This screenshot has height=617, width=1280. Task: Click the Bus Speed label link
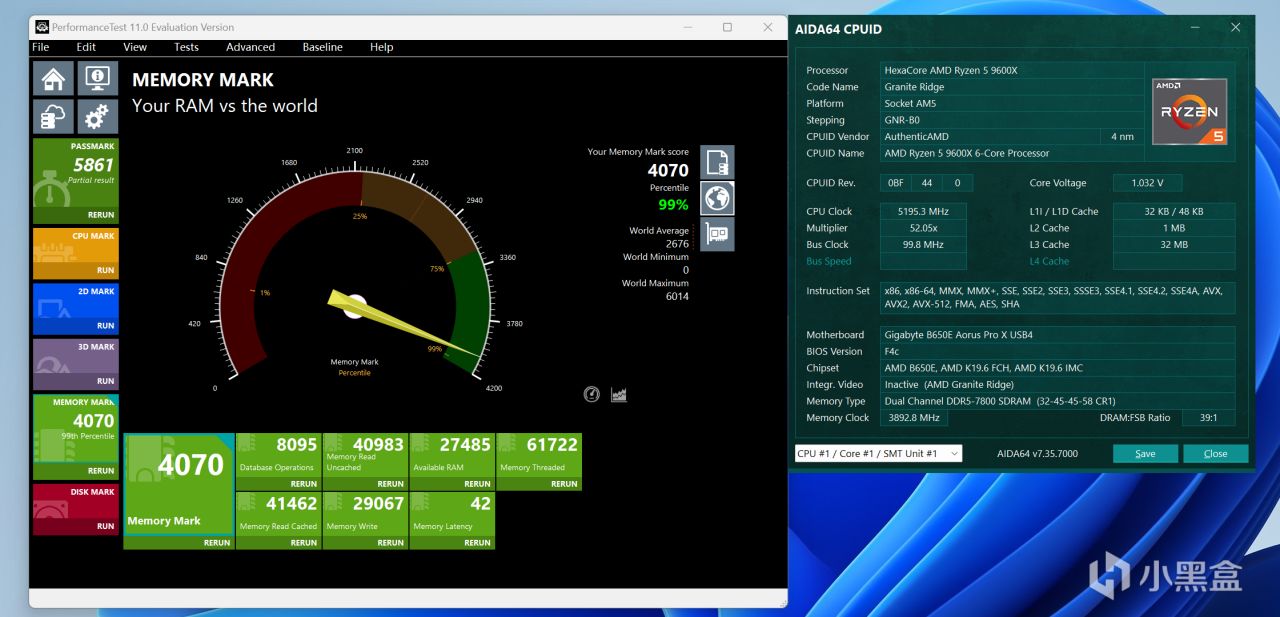pos(829,261)
